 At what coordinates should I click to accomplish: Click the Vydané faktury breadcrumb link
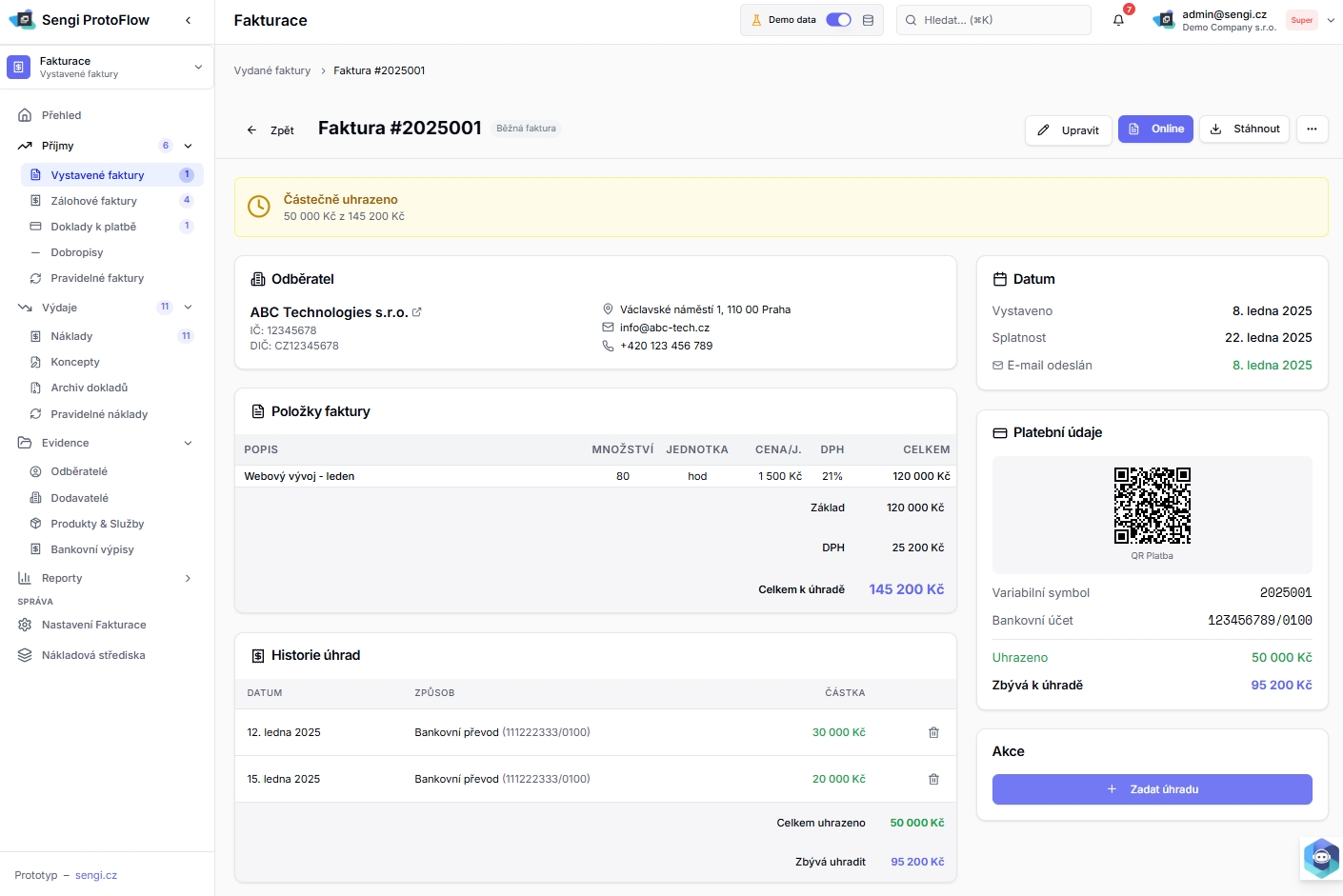[x=272, y=70]
